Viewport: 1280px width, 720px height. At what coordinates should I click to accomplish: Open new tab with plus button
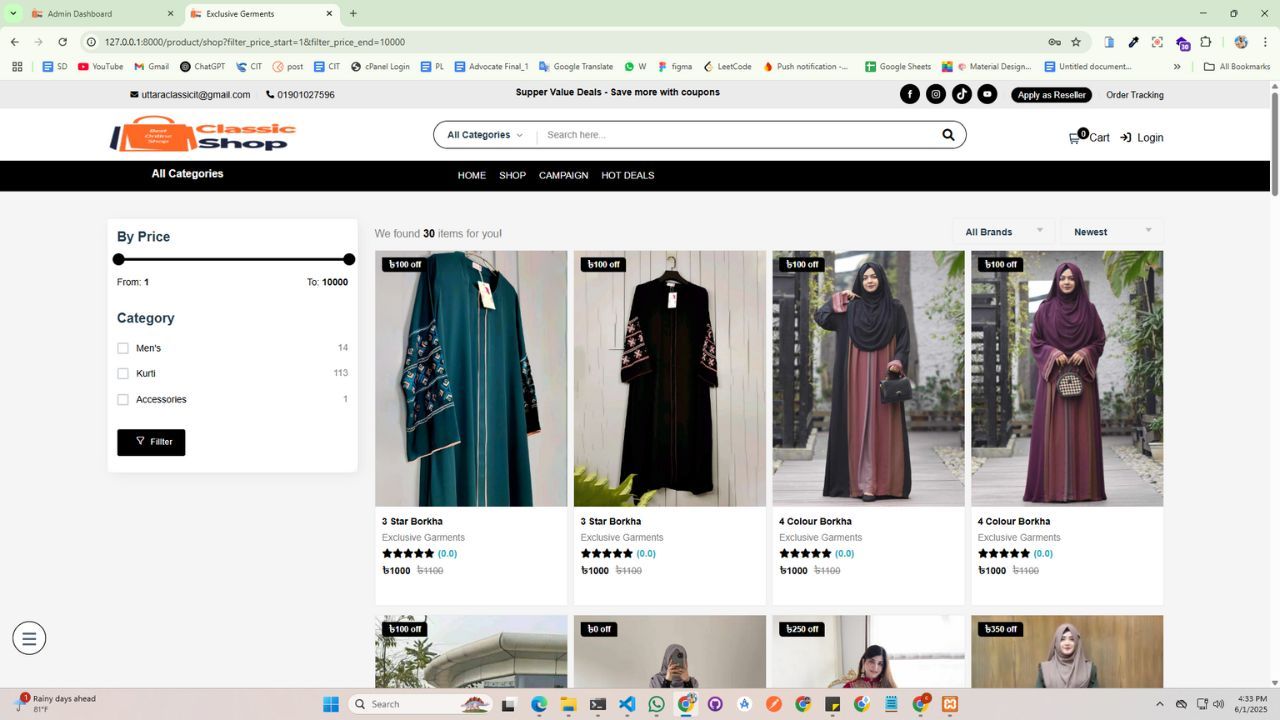tap(353, 14)
